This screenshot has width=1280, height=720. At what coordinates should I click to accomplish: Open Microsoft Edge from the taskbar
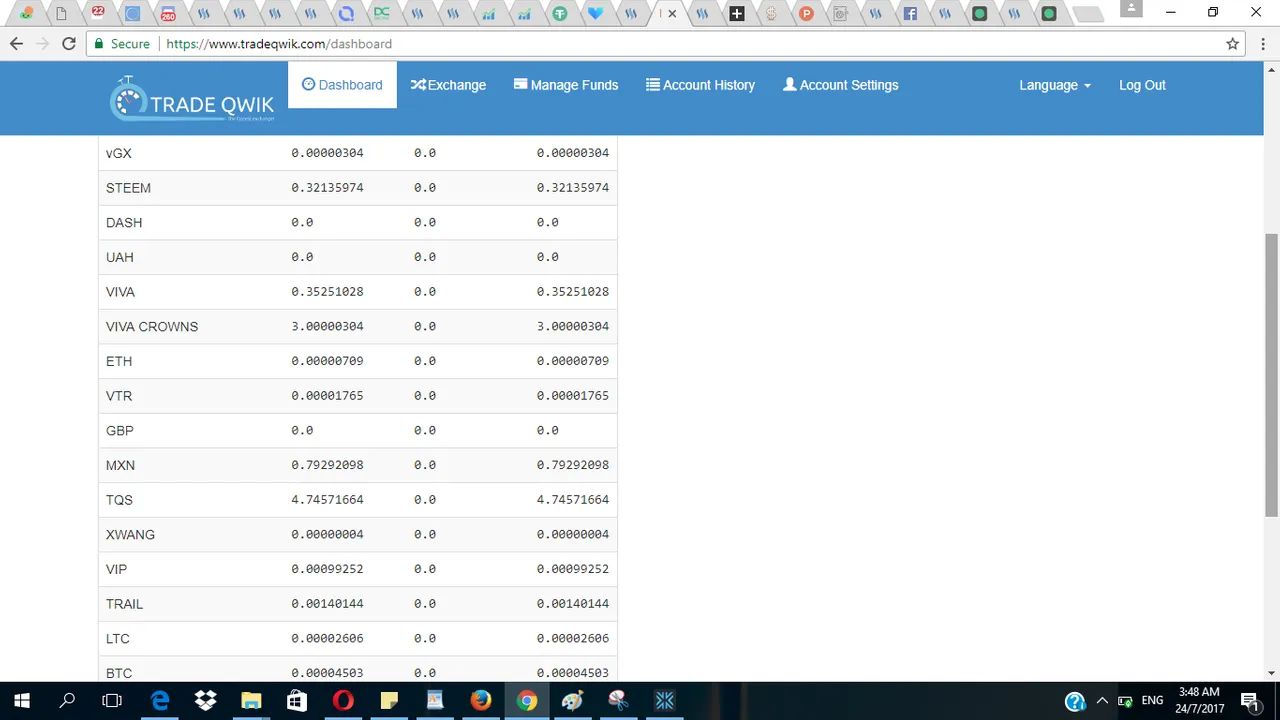tap(160, 701)
